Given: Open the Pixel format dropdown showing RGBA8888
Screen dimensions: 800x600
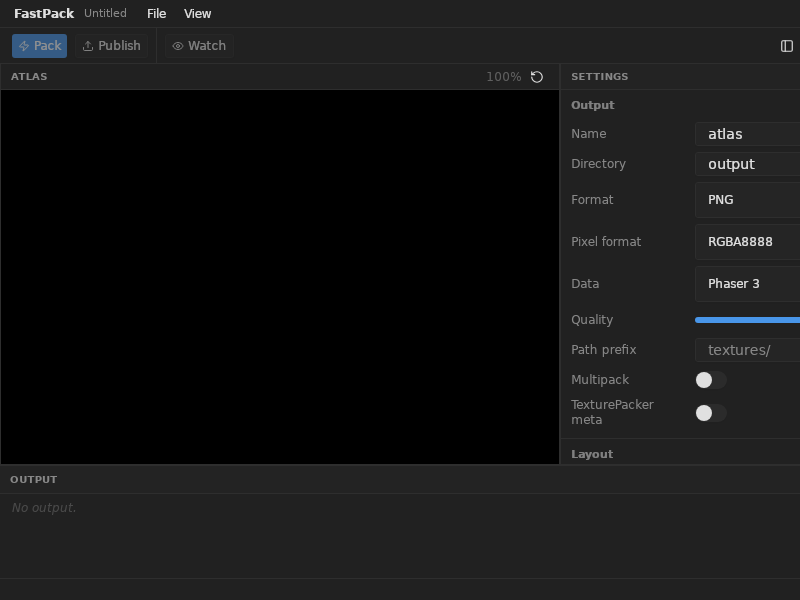Looking at the screenshot, I should point(747,242).
